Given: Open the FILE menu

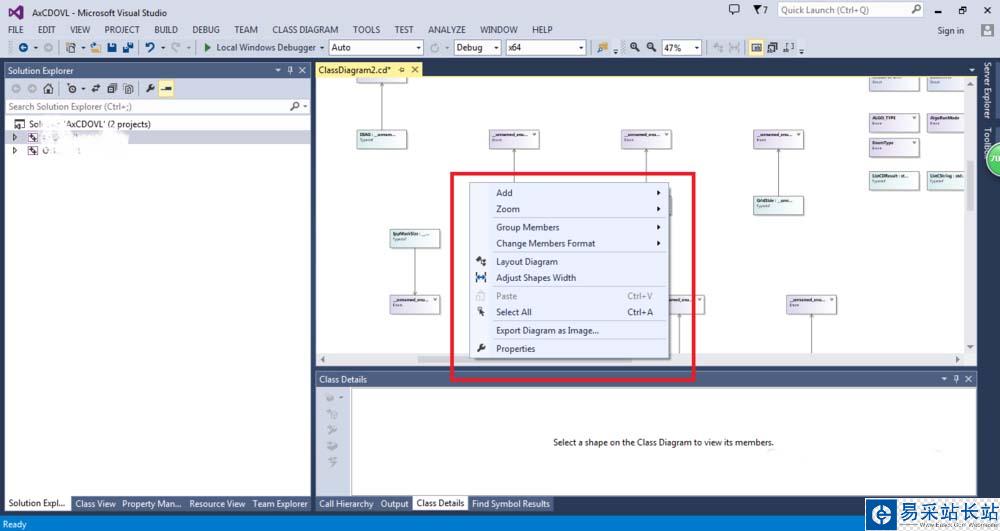Looking at the screenshot, I should click(15, 30).
